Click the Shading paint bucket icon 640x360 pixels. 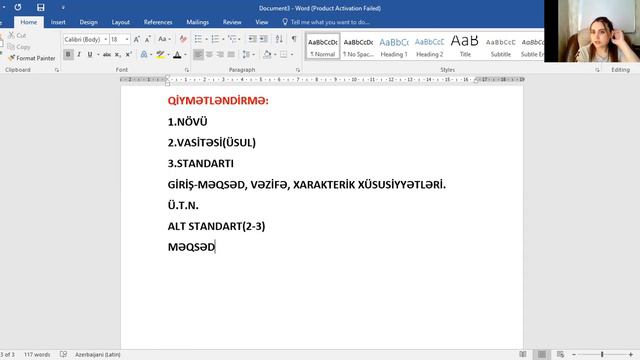coord(267,54)
